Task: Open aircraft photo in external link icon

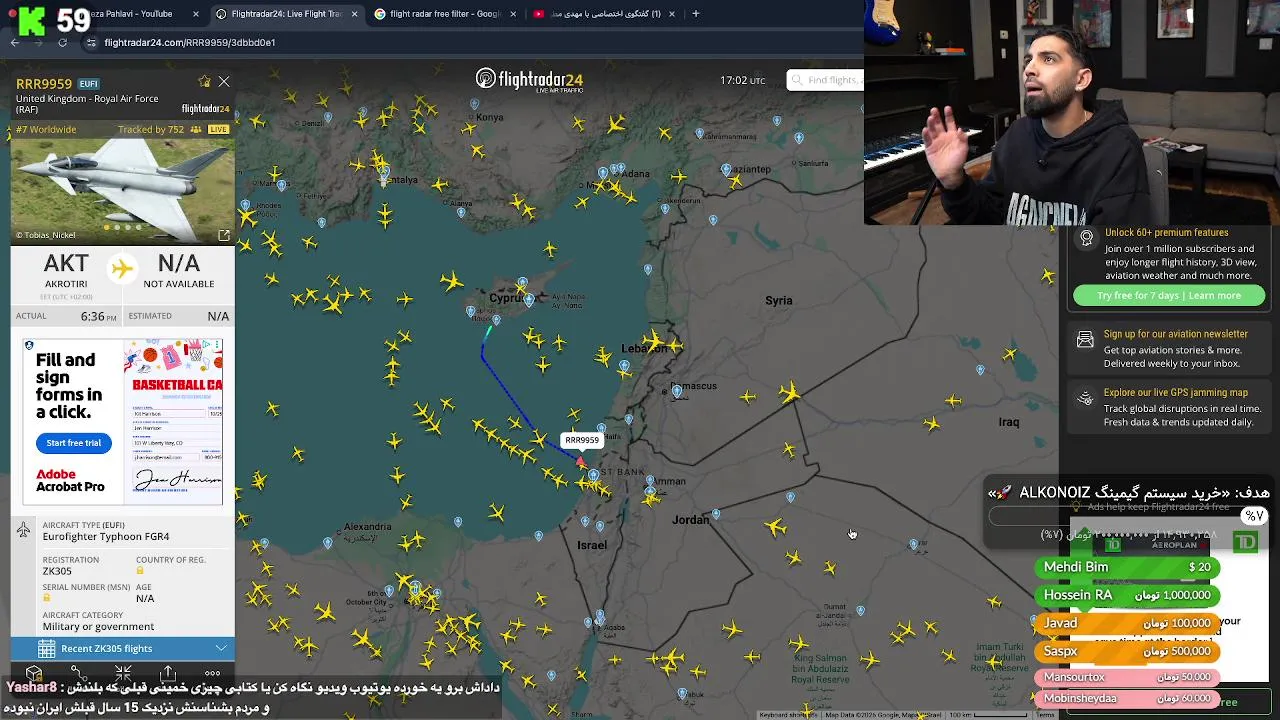Action: tap(224, 235)
